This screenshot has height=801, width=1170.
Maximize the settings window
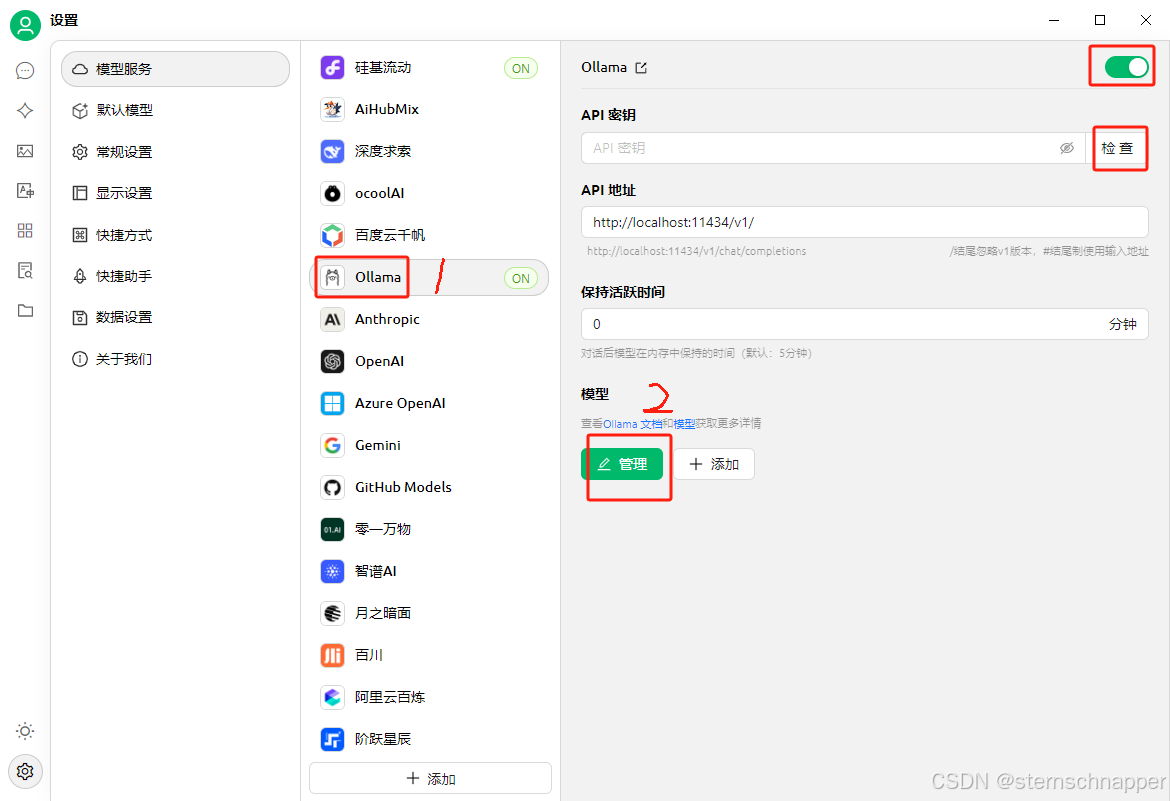[x=1100, y=20]
